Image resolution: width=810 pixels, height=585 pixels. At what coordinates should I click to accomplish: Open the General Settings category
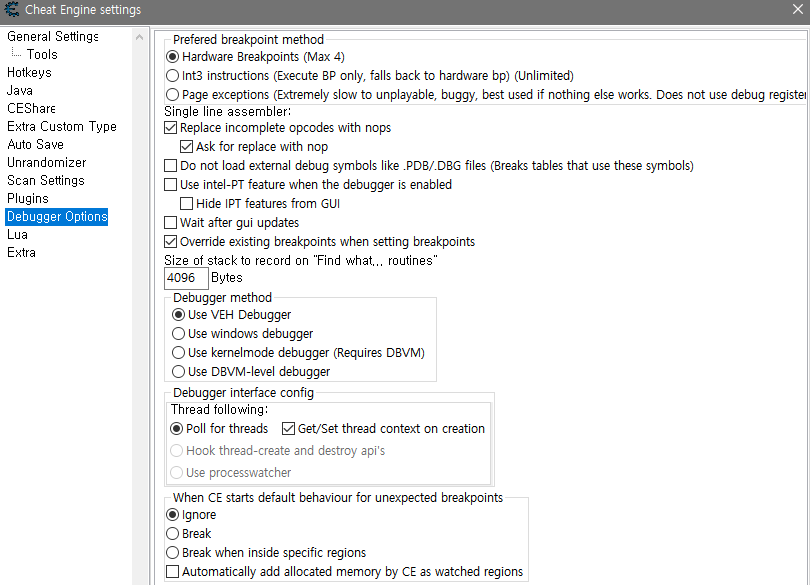click(53, 37)
